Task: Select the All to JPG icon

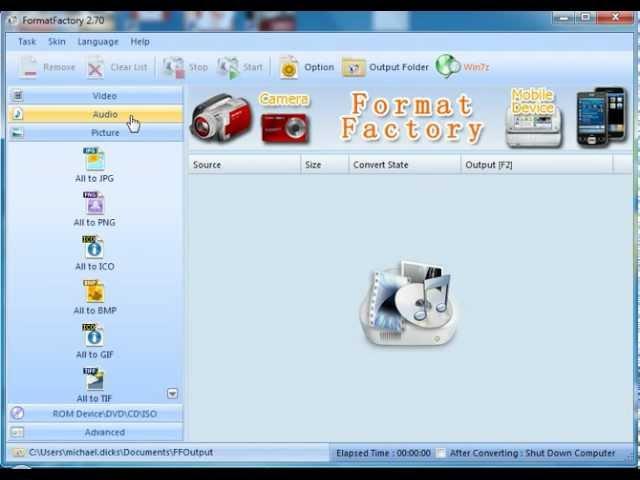Action: tap(94, 160)
